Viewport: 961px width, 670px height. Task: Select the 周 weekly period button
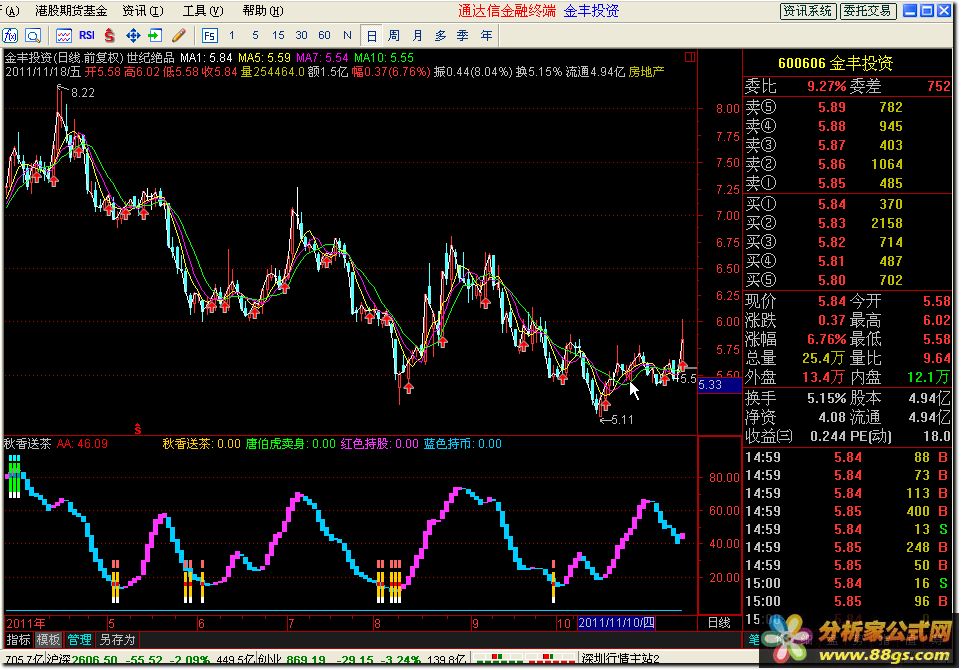click(x=394, y=36)
